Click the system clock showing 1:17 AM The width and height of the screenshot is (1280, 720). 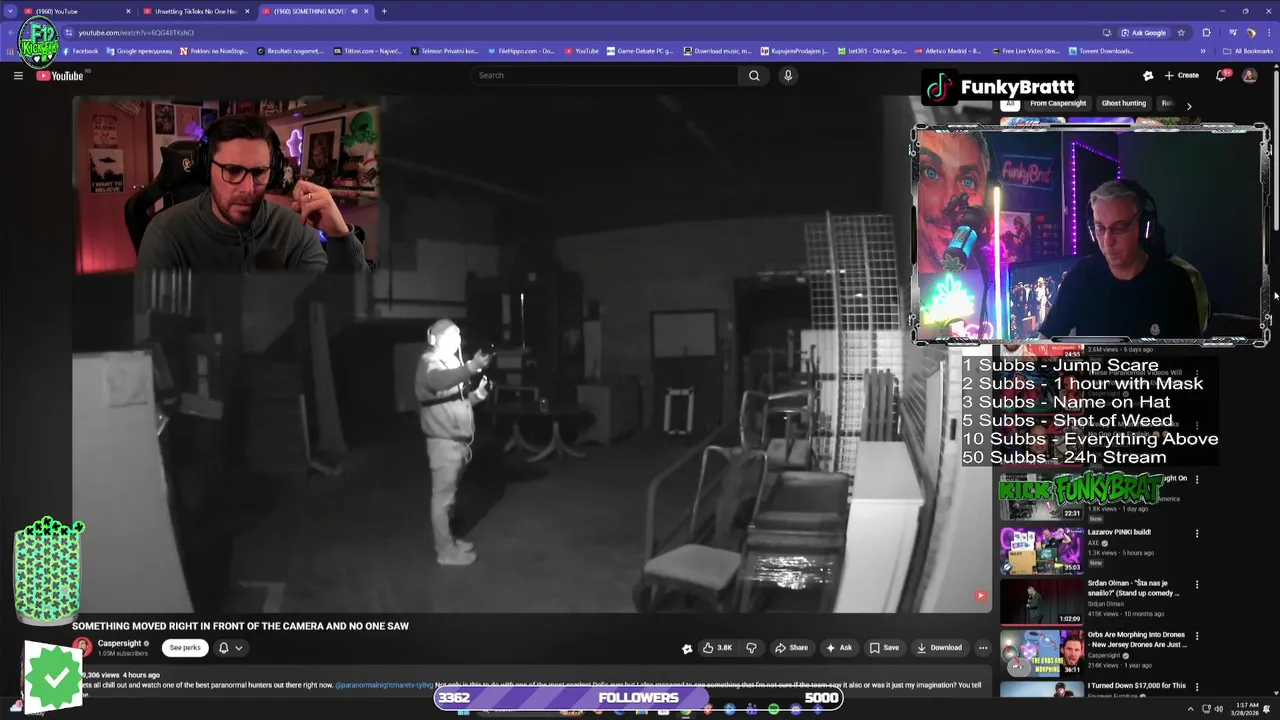[x=1246, y=709]
